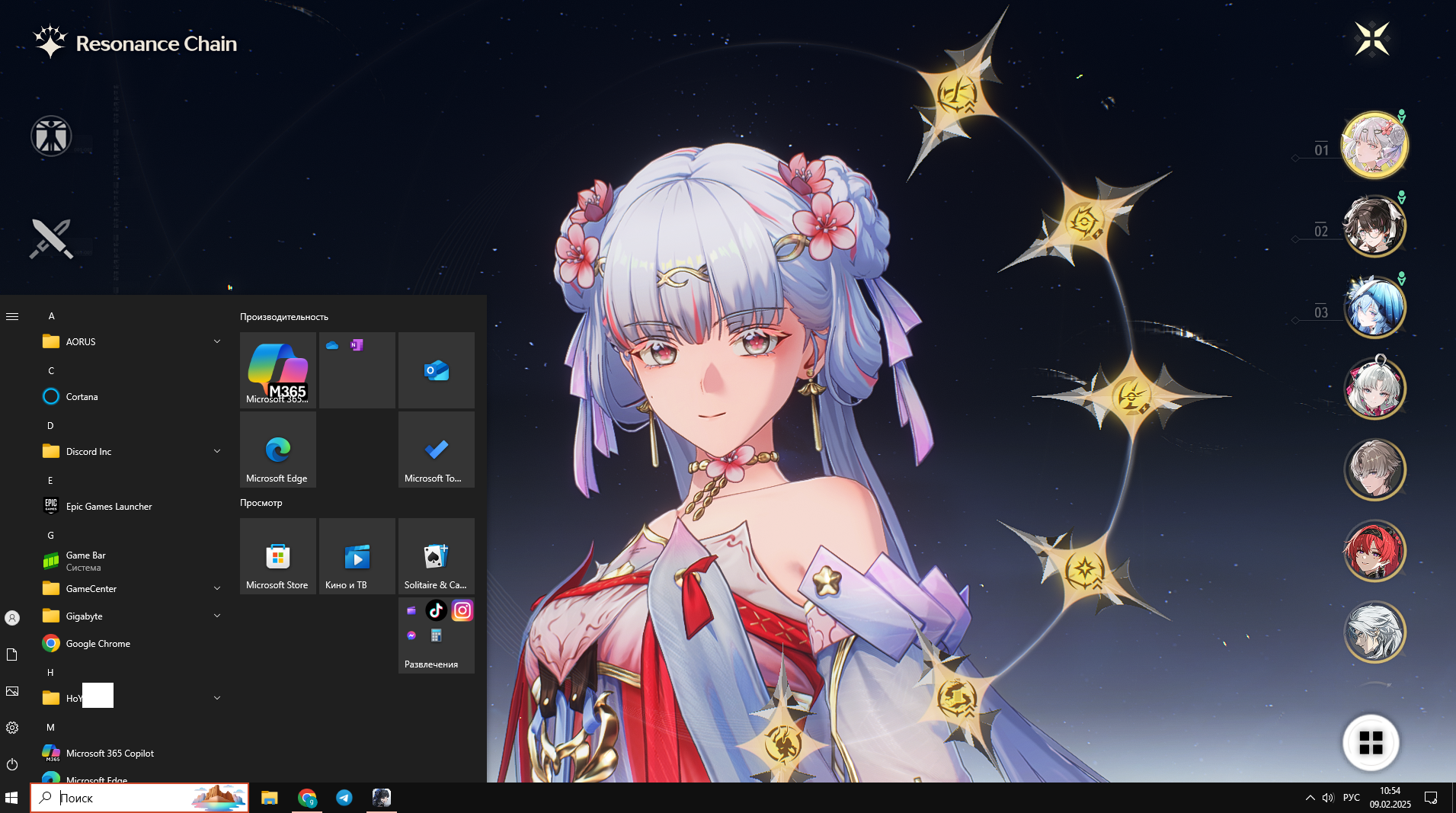Open Telegram on the taskbar
The height and width of the screenshot is (813, 1456).
coord(344,798)
